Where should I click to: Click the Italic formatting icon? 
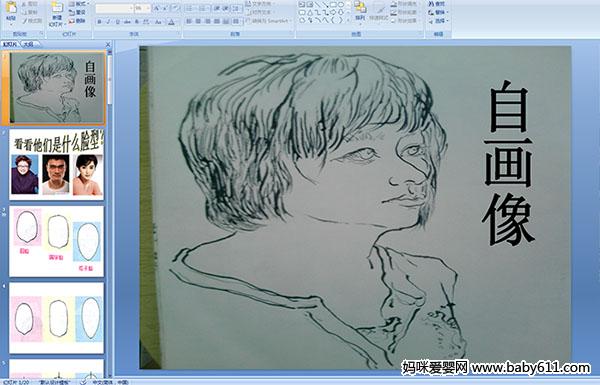pyautogui.click(x=108, y=22)
